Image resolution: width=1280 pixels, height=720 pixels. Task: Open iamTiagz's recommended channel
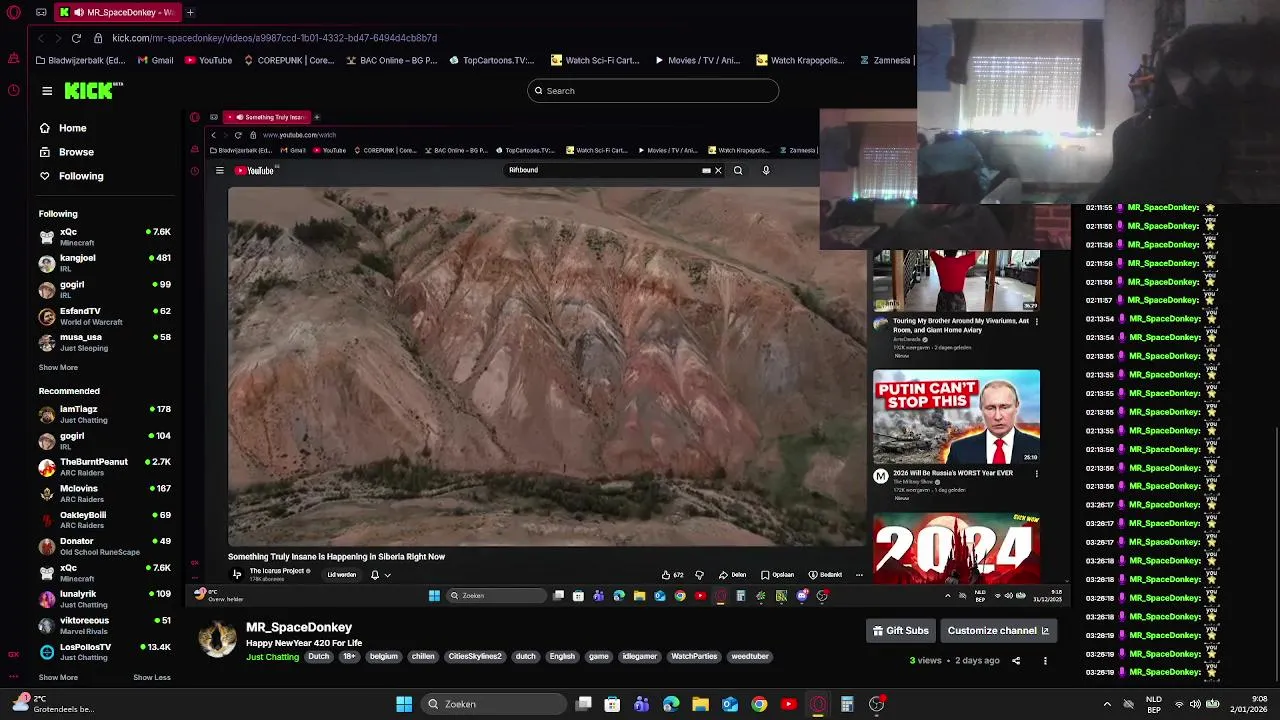tap(104, 414)
